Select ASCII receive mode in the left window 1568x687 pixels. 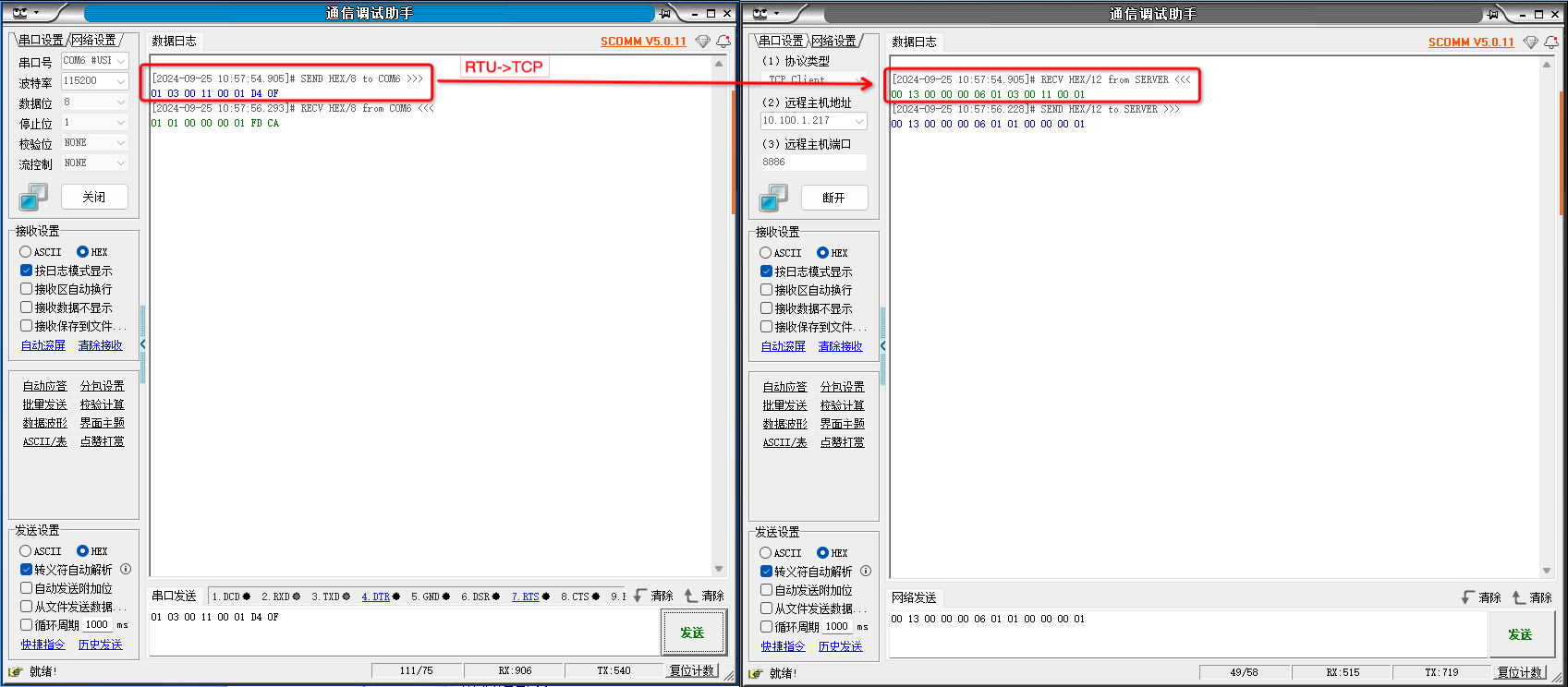(x=26, y=252)
